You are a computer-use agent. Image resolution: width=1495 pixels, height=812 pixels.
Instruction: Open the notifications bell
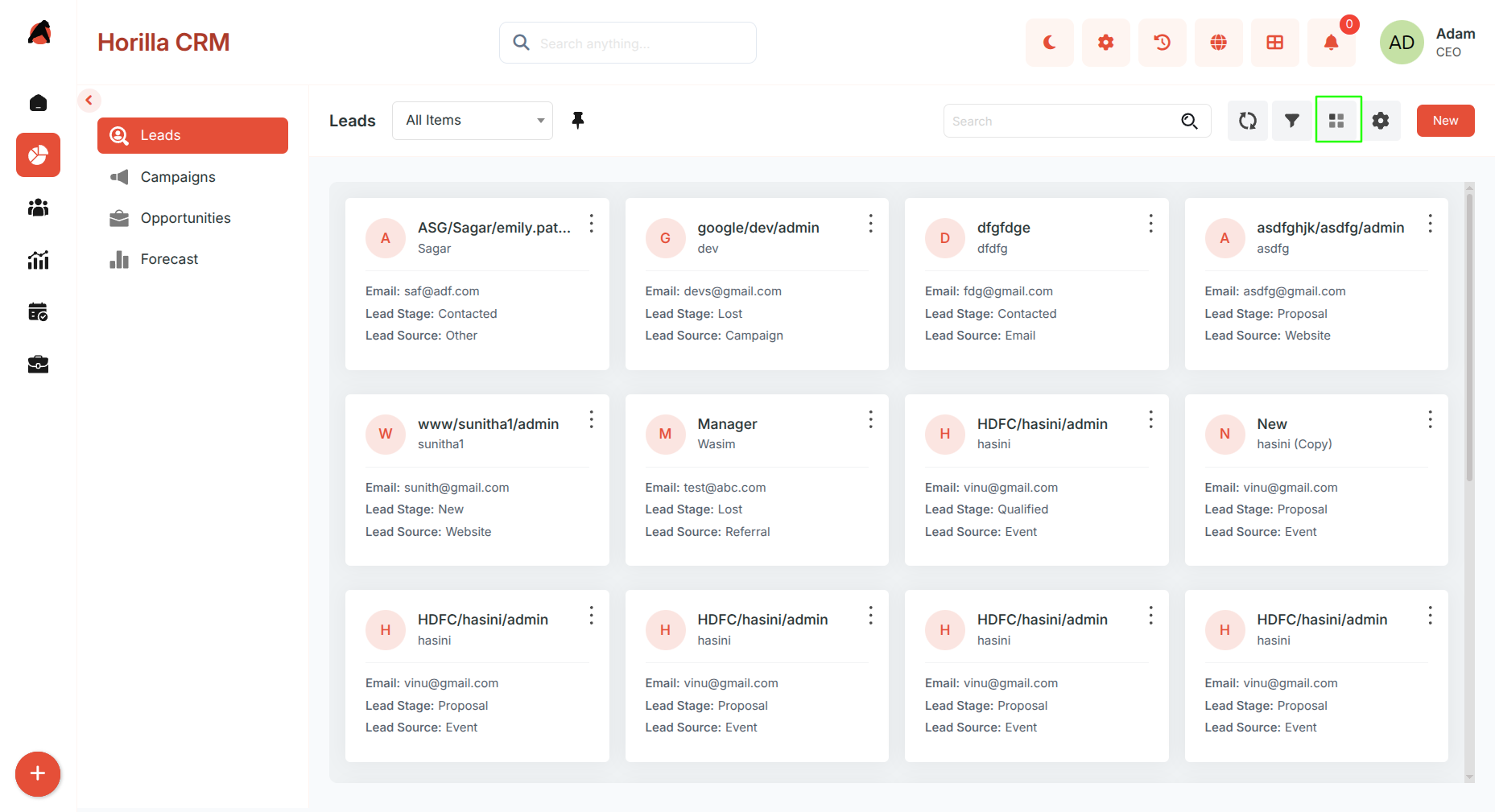pos(1331,43)
